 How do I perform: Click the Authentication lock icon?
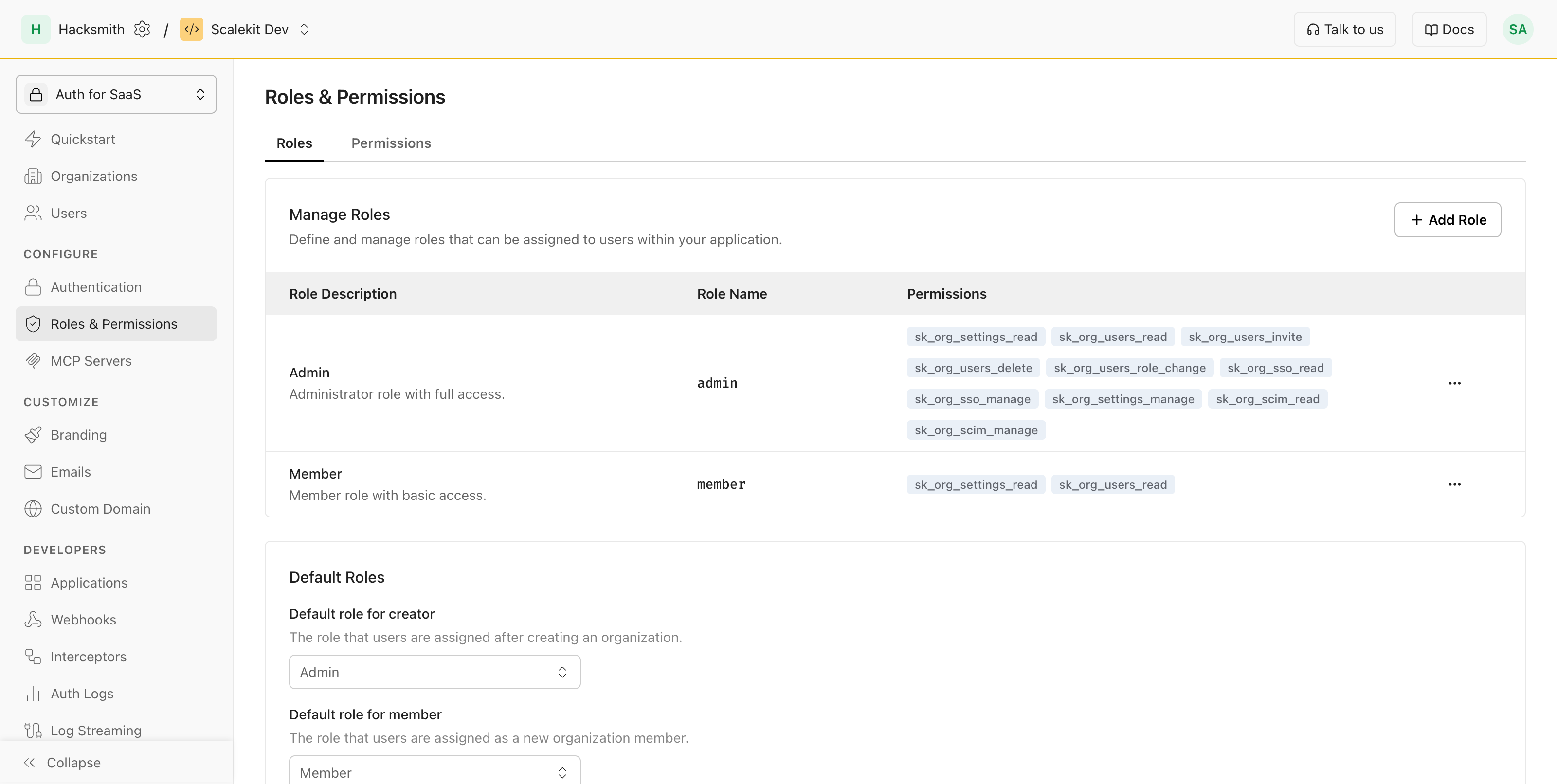click(x=33, y=287)
